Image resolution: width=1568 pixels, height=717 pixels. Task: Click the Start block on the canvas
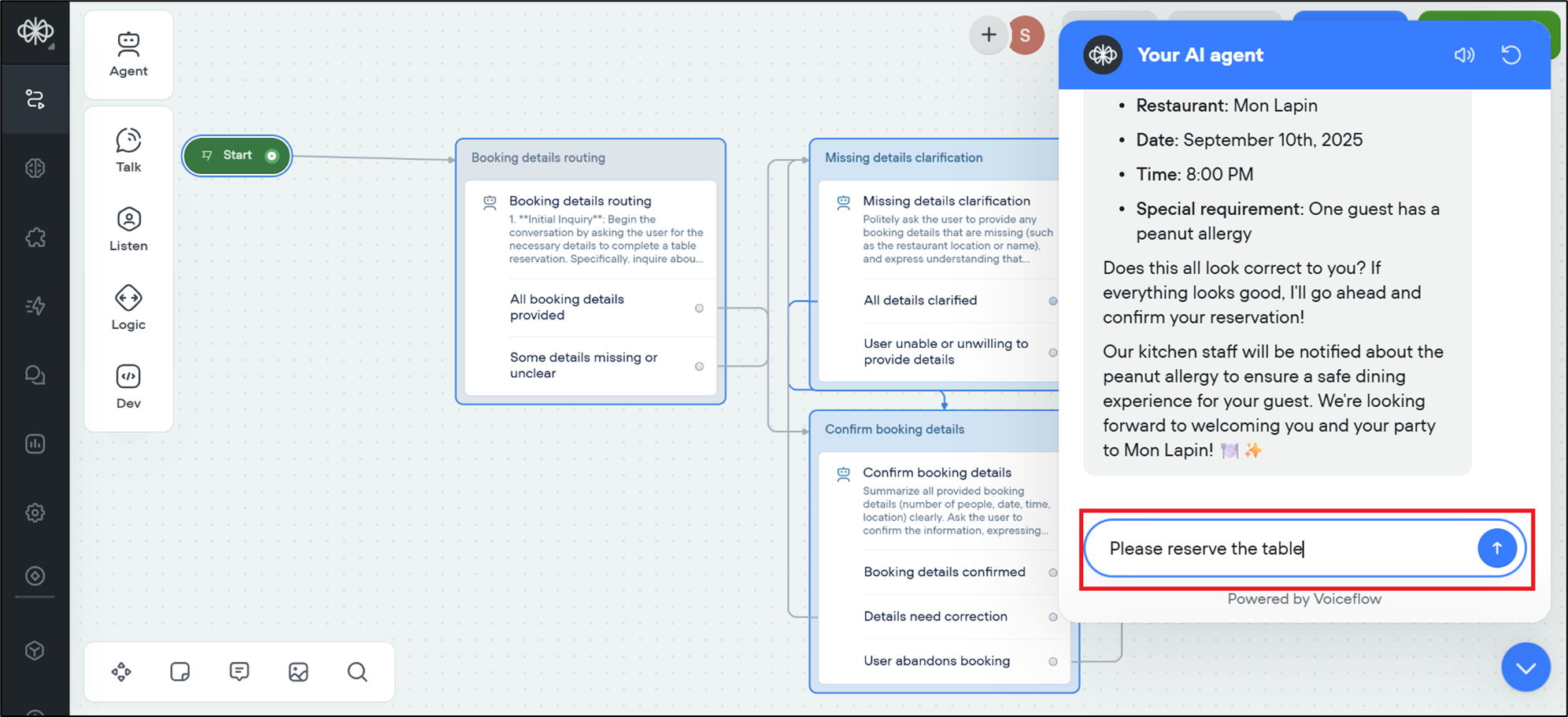pyautogui.click(x=237, y=156)
